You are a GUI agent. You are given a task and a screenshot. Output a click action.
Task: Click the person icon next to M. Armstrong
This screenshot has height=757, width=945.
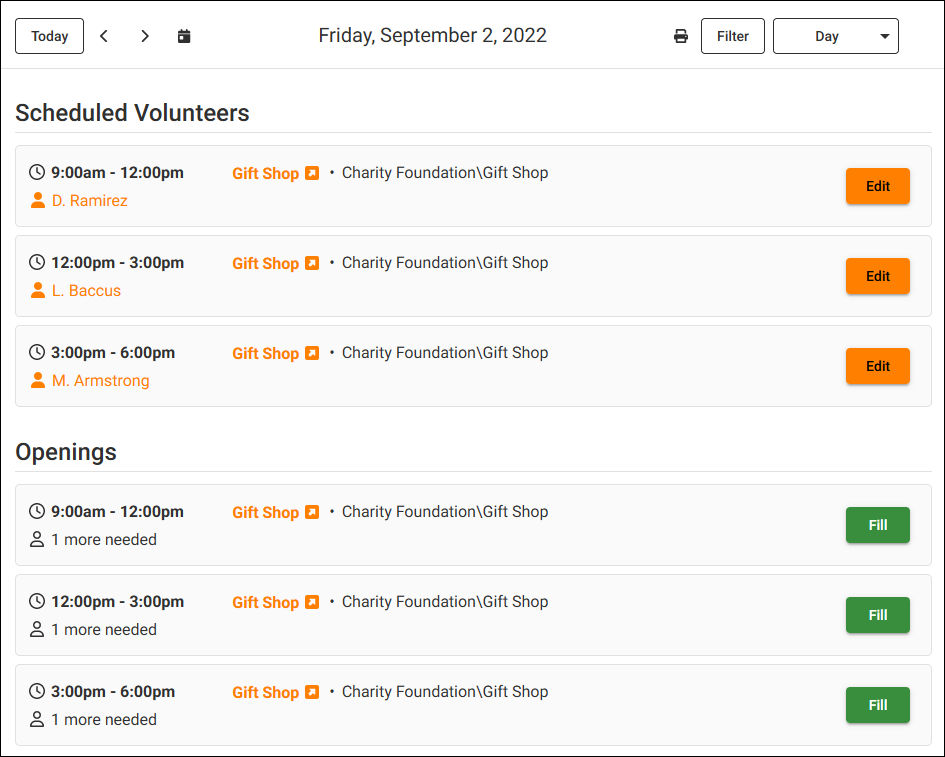pos(37,380)
